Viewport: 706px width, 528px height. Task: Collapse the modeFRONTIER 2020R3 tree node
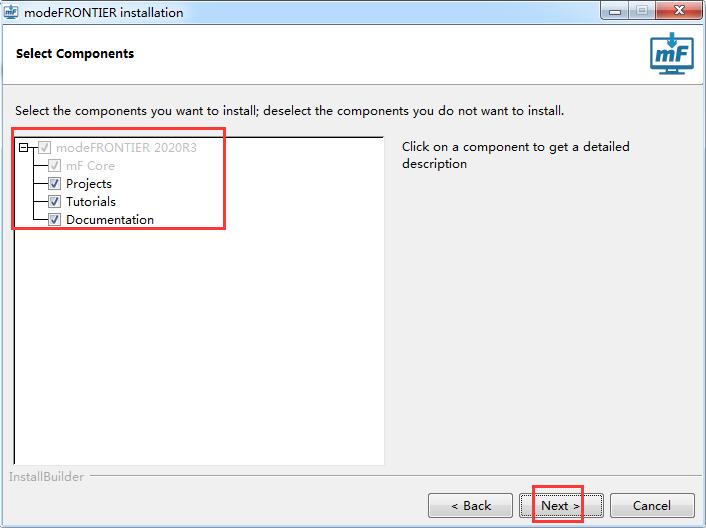pos(23,148)
